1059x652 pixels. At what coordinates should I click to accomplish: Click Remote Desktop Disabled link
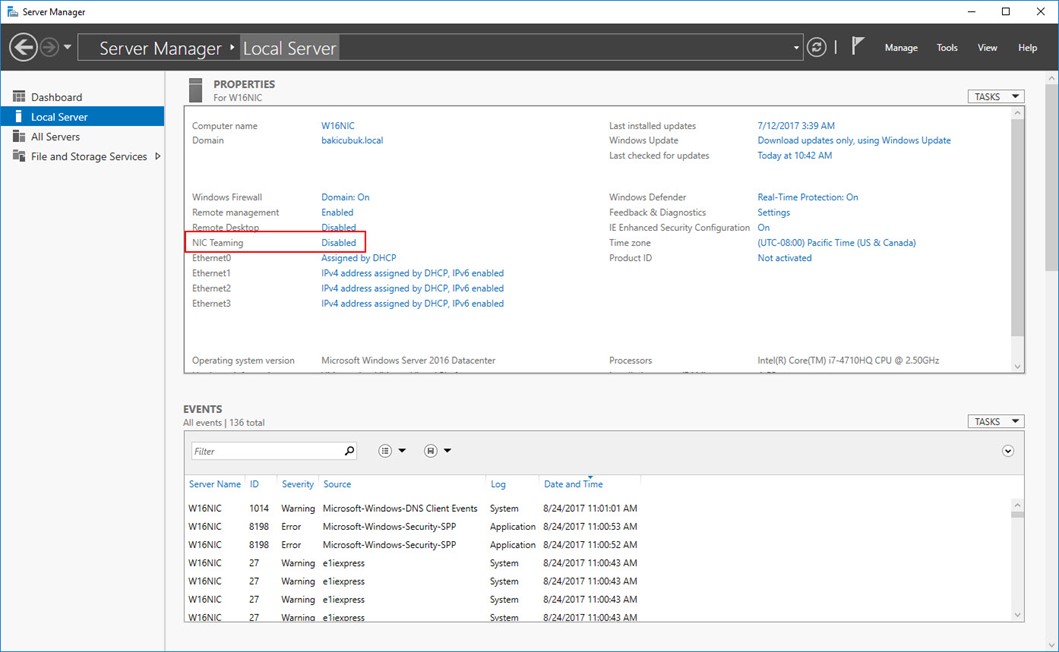pyautogui.click(x=338, y=228)
